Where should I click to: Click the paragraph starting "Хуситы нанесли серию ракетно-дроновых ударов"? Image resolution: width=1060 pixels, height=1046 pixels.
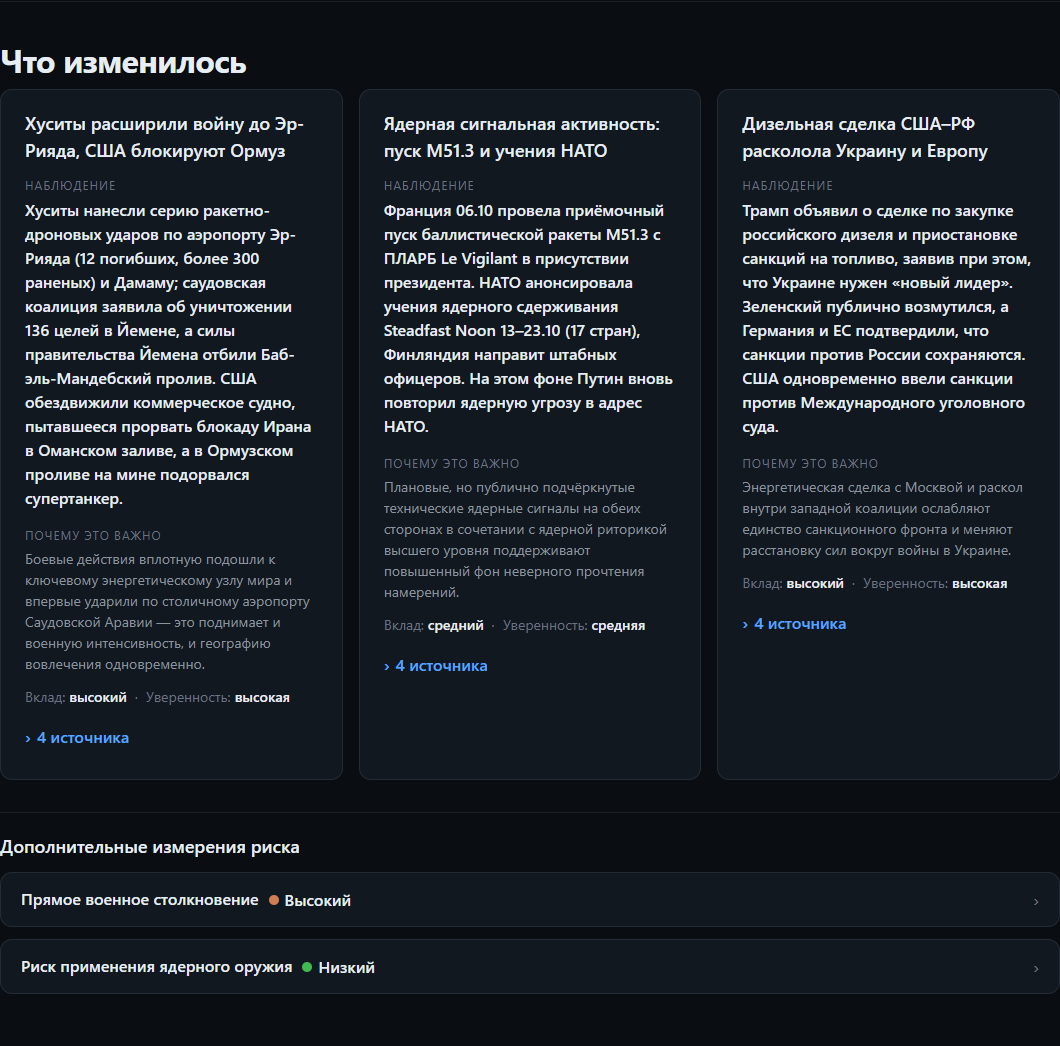[168, 355]
